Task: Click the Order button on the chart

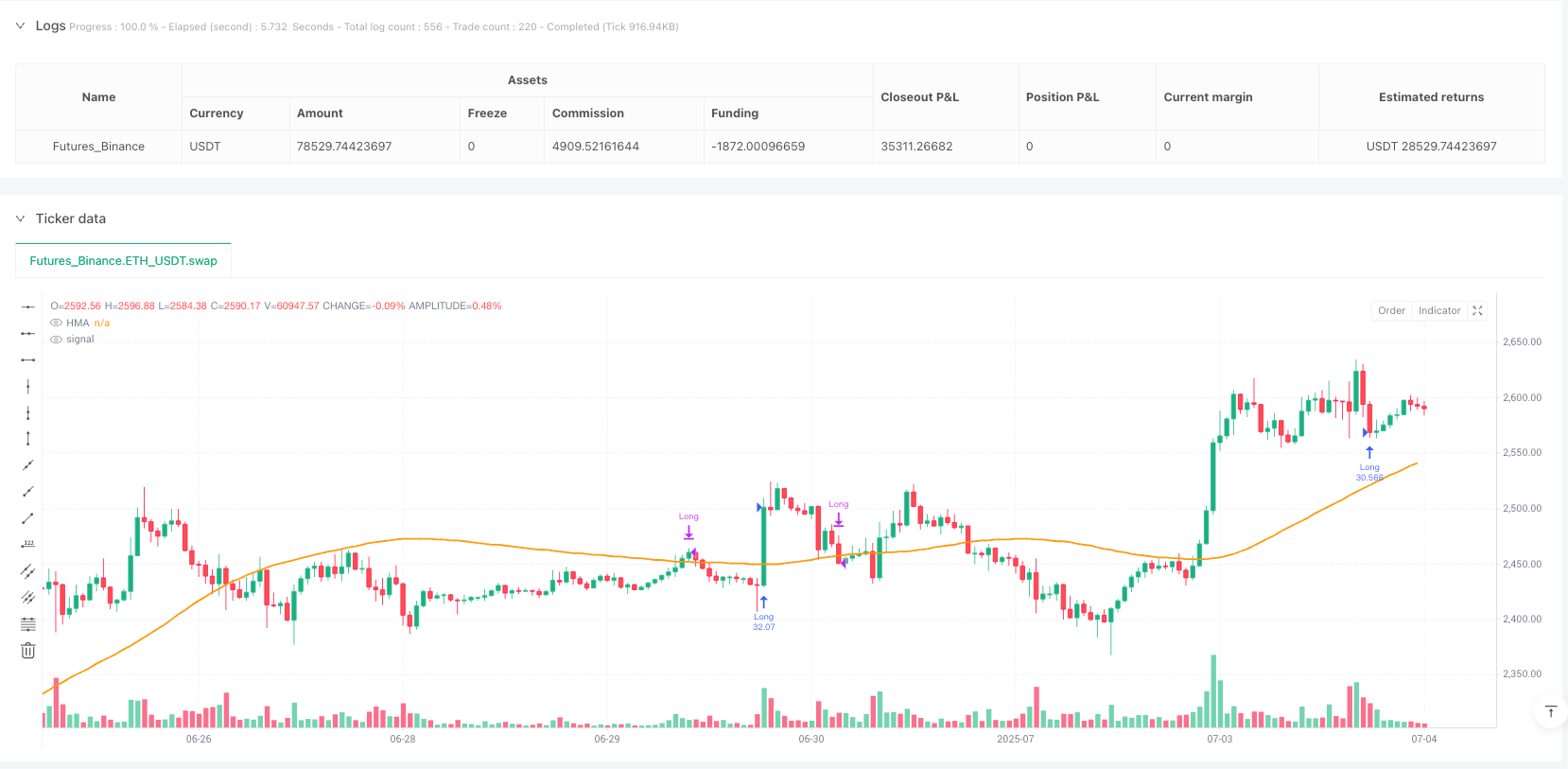Action: pyautogui.click(x=1391, y=310)
